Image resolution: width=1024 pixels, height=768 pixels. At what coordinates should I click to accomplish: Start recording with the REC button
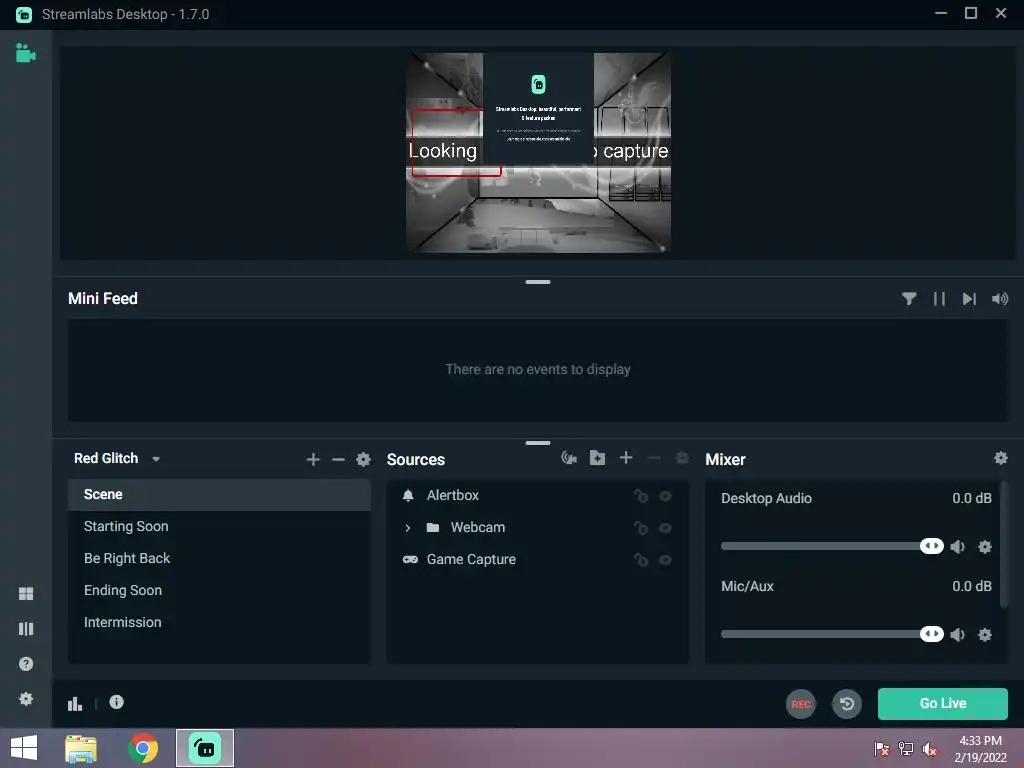[x=801, y=704]
